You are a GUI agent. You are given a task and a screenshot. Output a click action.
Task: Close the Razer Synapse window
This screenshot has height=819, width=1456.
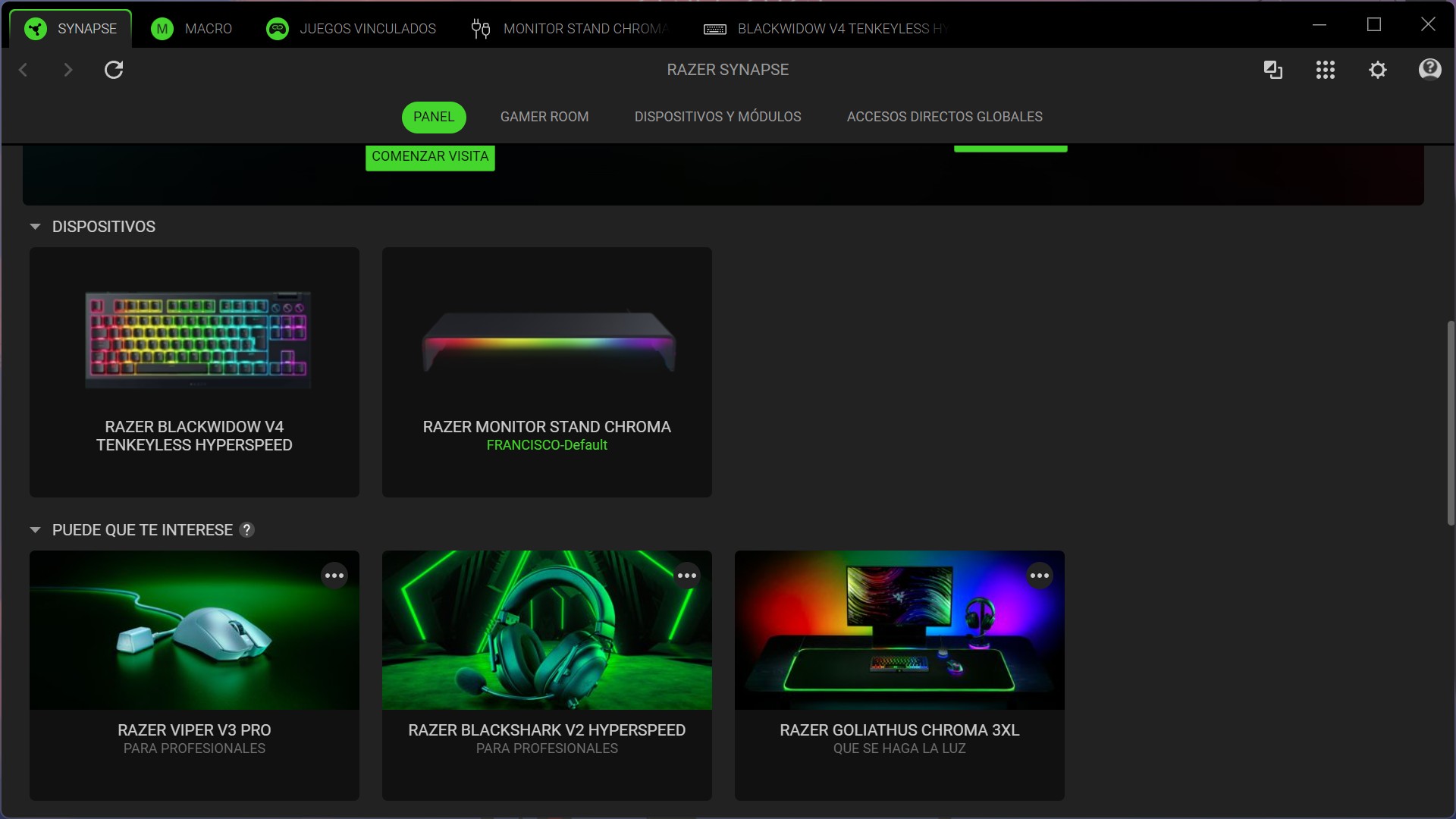1428,25
